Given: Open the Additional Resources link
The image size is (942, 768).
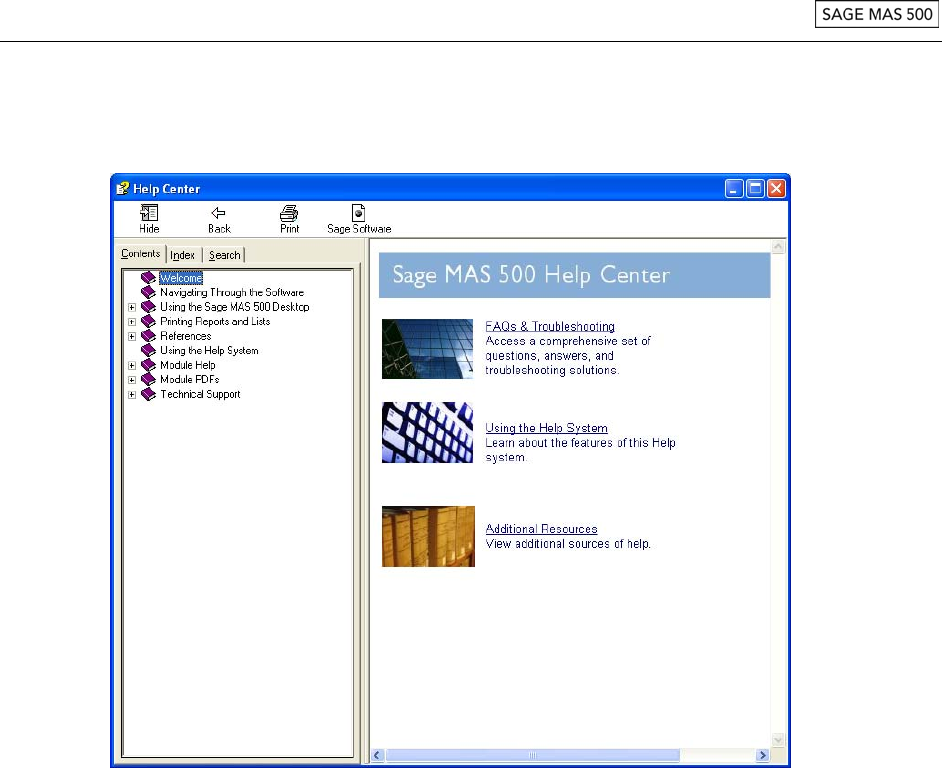Looking at the screenshot, I should click(x=541, y=529).
